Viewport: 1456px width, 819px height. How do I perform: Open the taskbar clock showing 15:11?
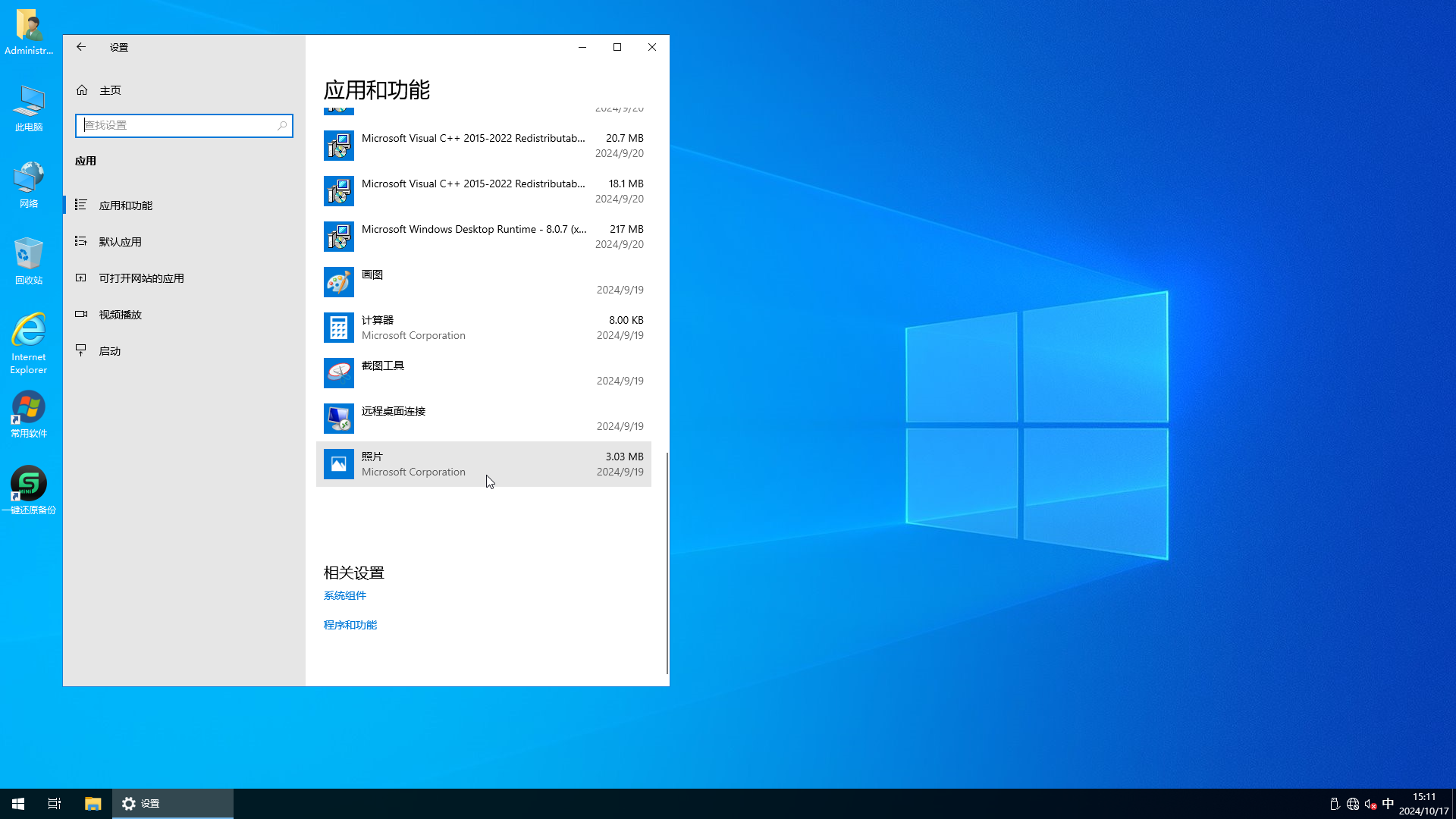pyautogui.click(x=1424, y=804)
